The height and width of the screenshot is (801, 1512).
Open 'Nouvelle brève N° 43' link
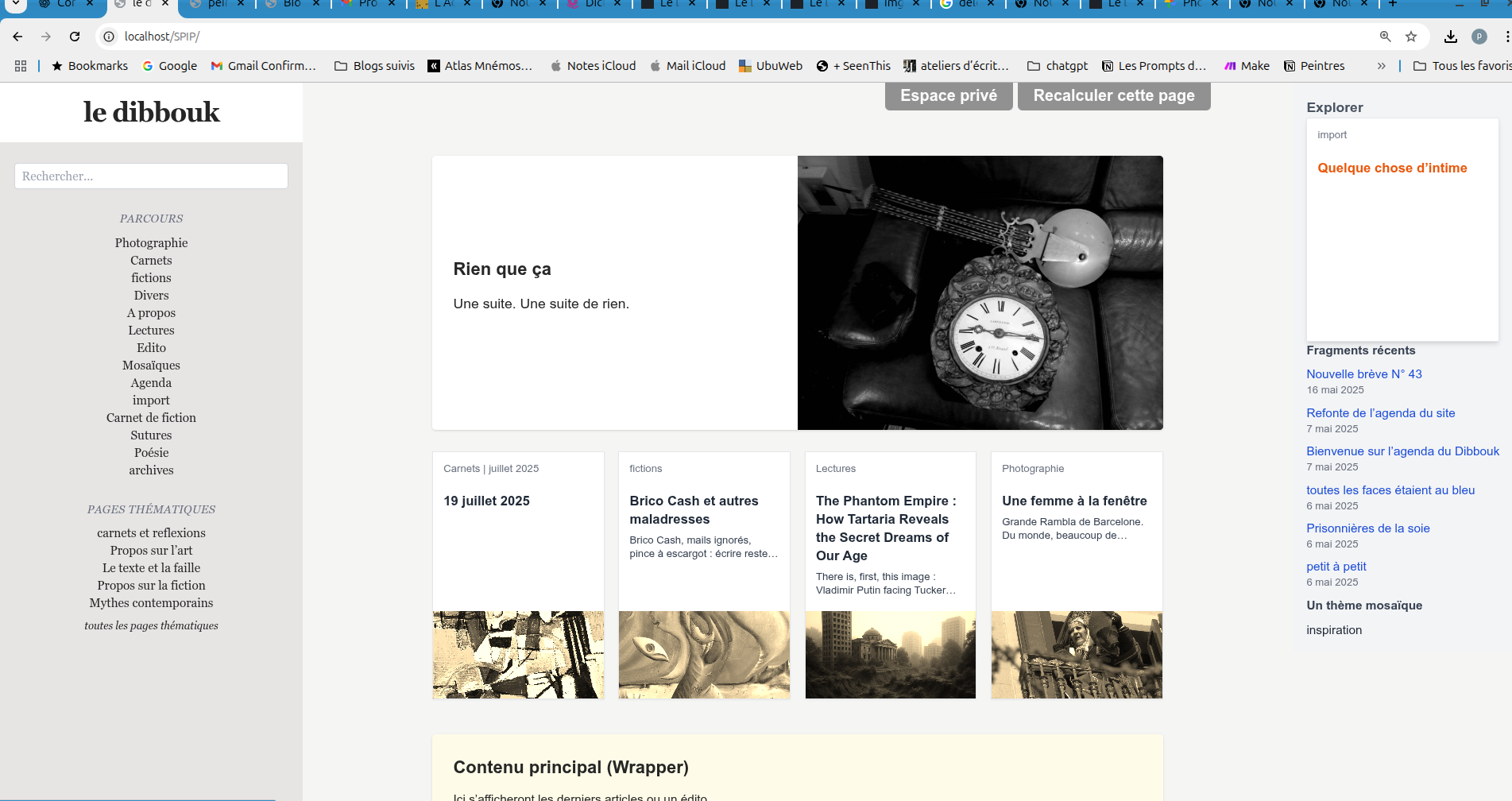(x=1363, y=374)
